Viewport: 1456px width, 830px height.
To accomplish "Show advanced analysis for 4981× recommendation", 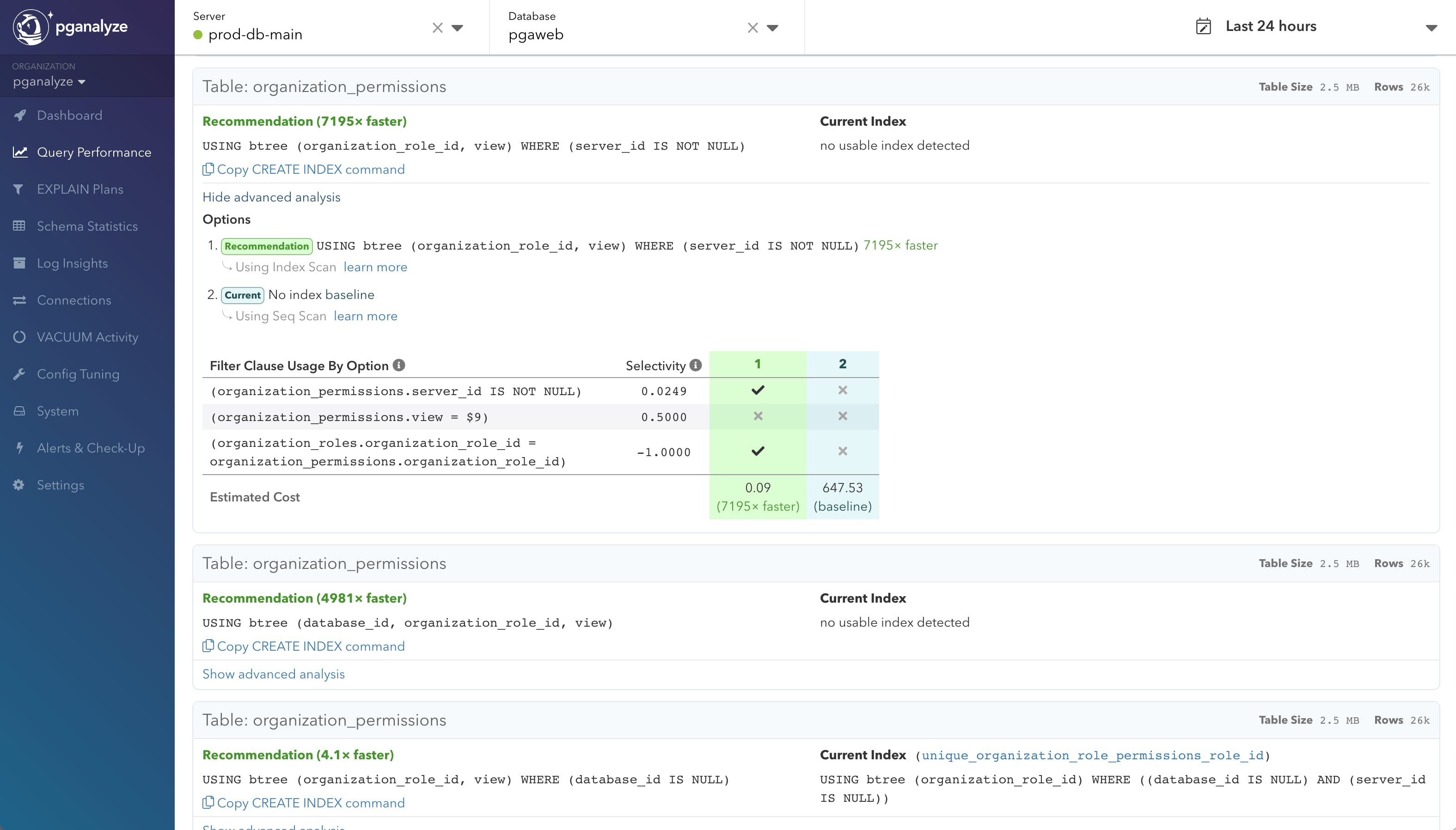I will tap(274, 674).
